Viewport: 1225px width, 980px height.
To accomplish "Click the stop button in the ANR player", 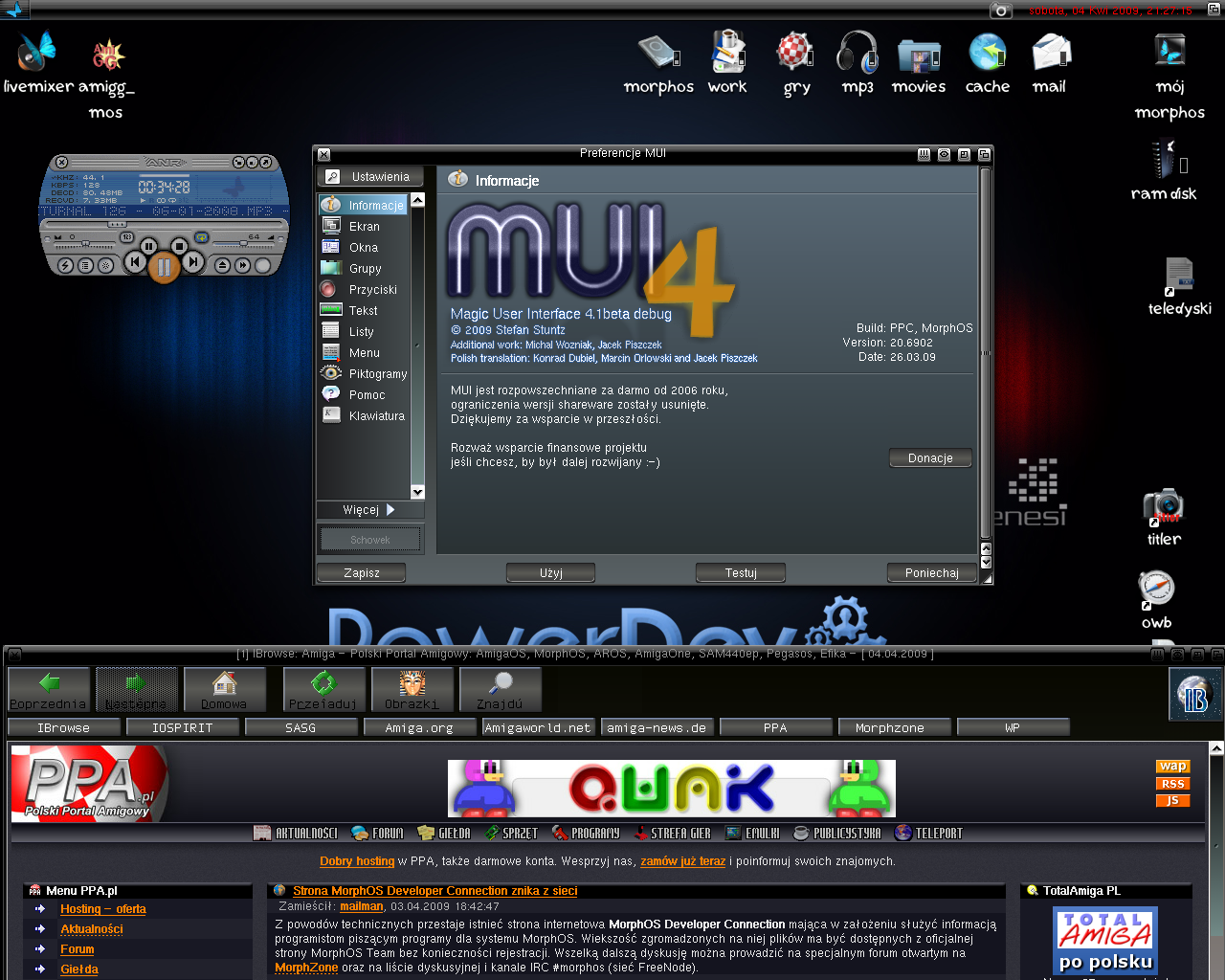I will pyautogui.click(x=179, y=246).
